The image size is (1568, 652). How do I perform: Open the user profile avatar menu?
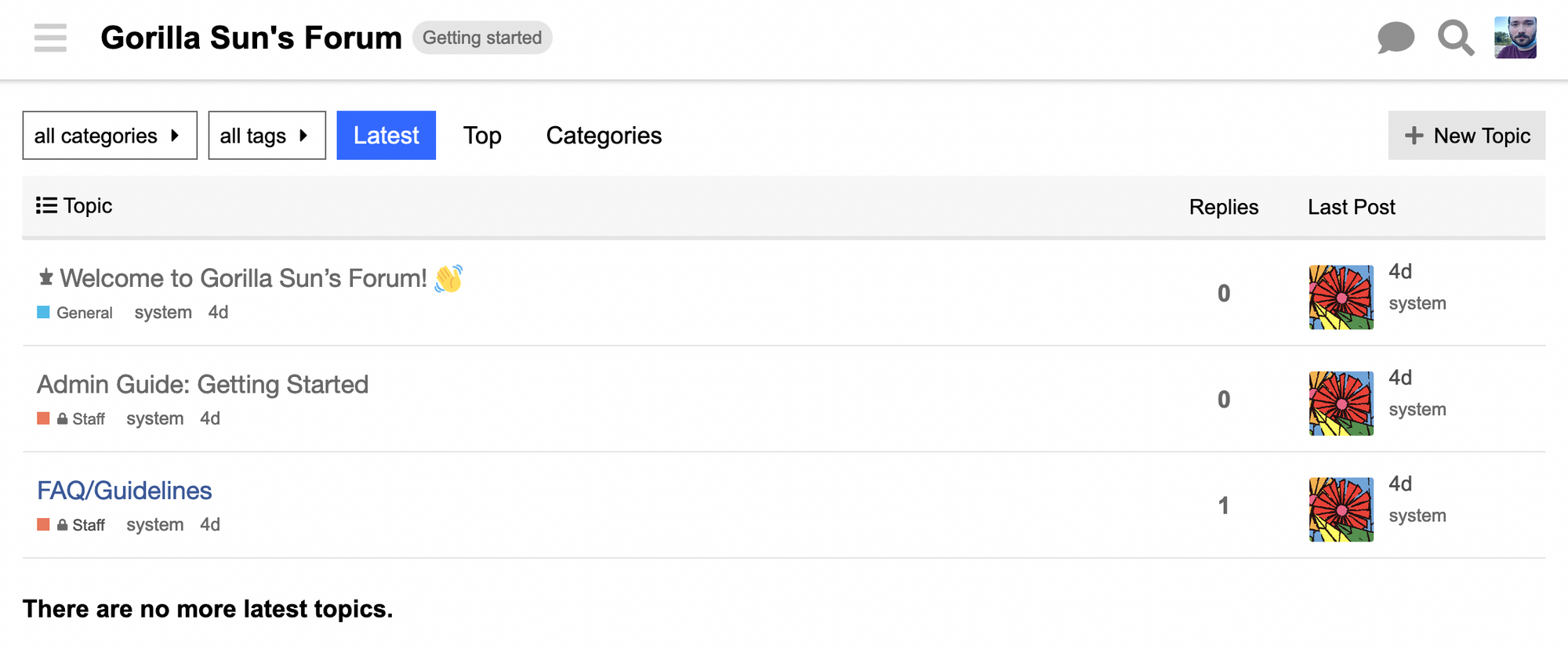1515,38
